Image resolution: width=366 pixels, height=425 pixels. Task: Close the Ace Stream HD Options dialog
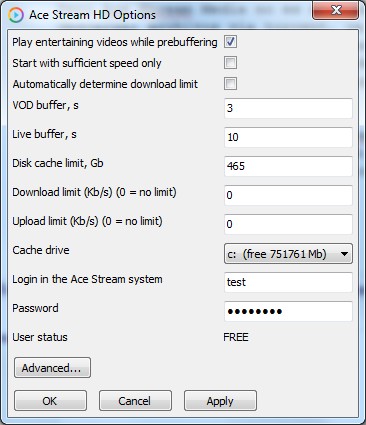[336, 10]
